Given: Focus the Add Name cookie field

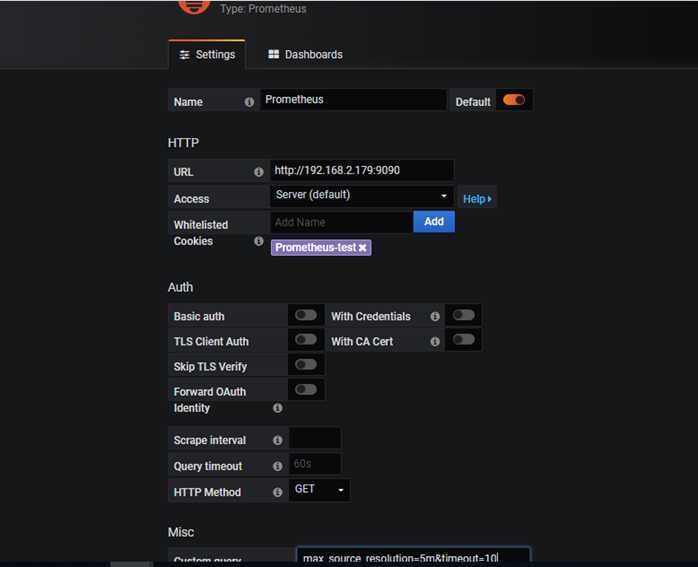Looking at the screenshot, I should coord(341,222).
